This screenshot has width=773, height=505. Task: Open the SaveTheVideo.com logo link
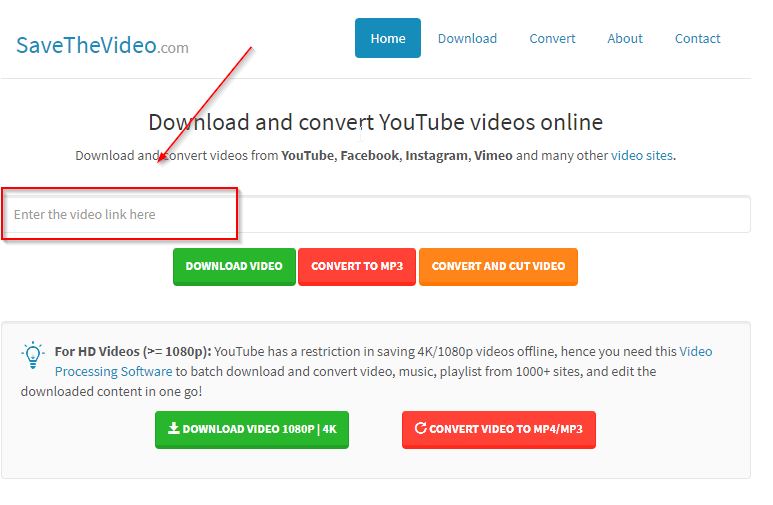click(x=103, y=46)
